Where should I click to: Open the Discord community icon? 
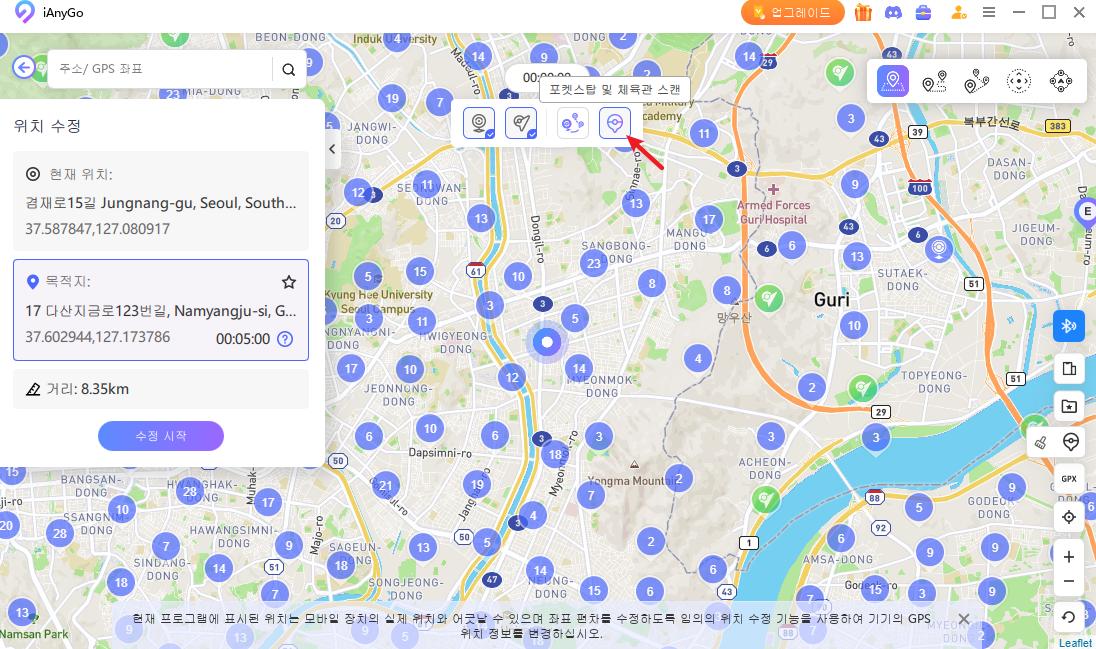[x=893, y=13]
